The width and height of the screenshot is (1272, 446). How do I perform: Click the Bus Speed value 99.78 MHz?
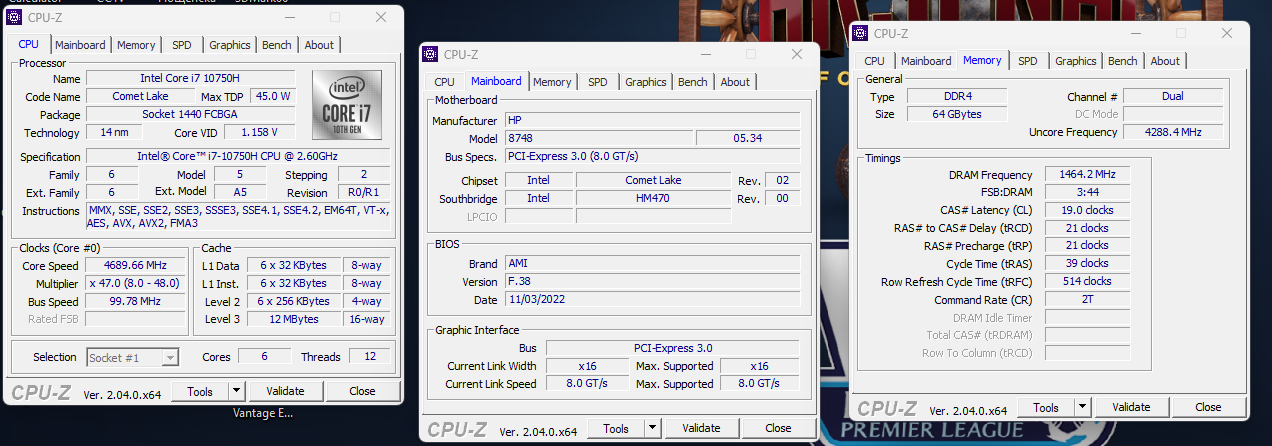[135, 301]
